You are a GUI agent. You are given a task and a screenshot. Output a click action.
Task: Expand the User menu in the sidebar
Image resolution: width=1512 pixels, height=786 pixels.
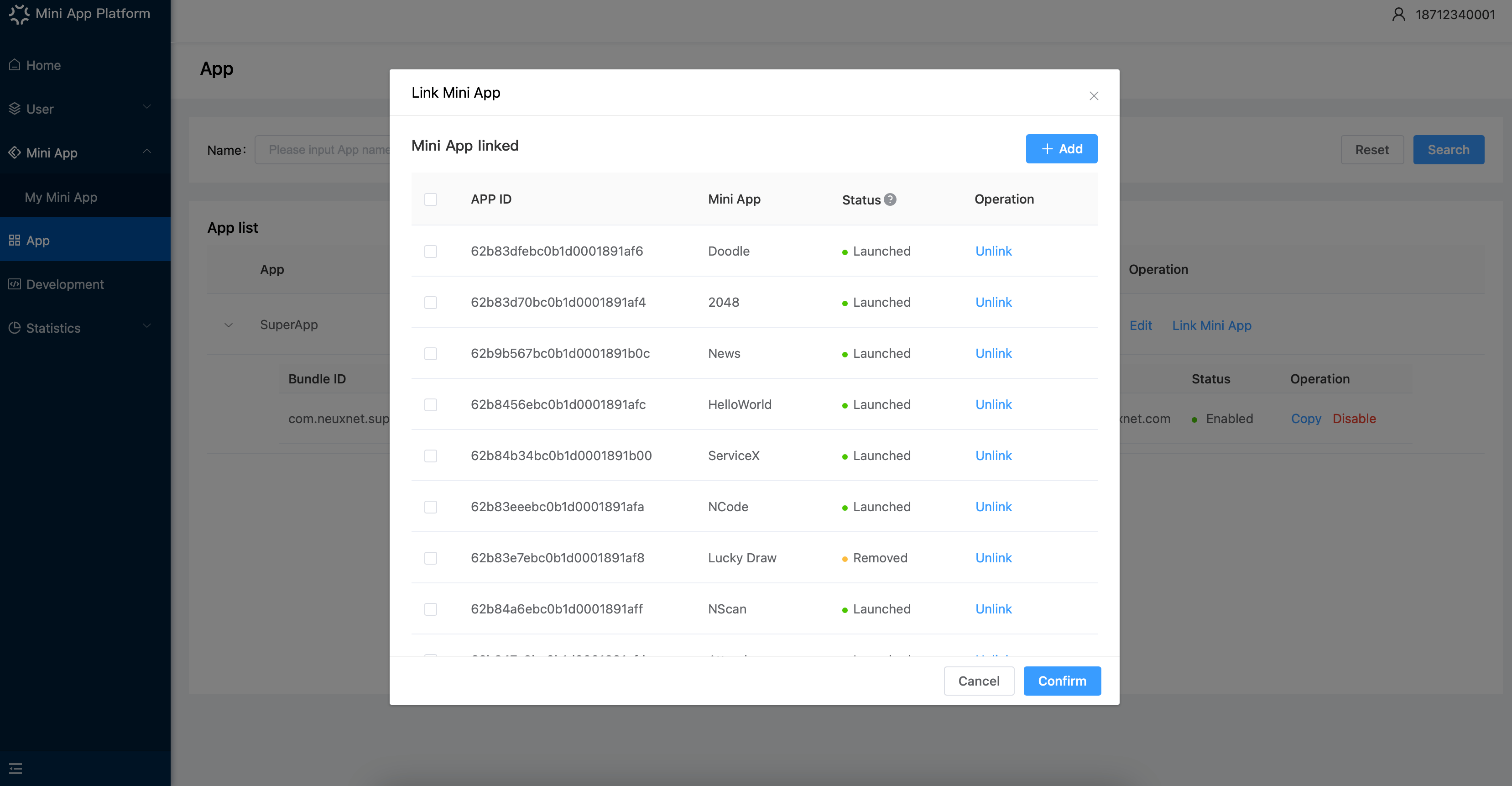pyautogui.click(x=85, y=109)
